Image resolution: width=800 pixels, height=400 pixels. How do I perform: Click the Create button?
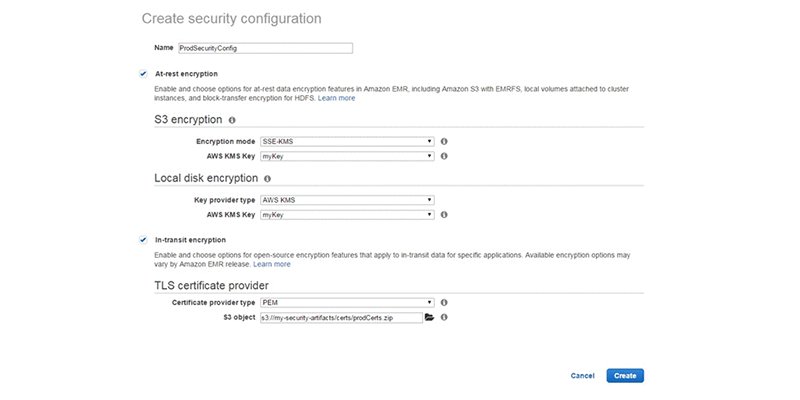click(625, 376)
